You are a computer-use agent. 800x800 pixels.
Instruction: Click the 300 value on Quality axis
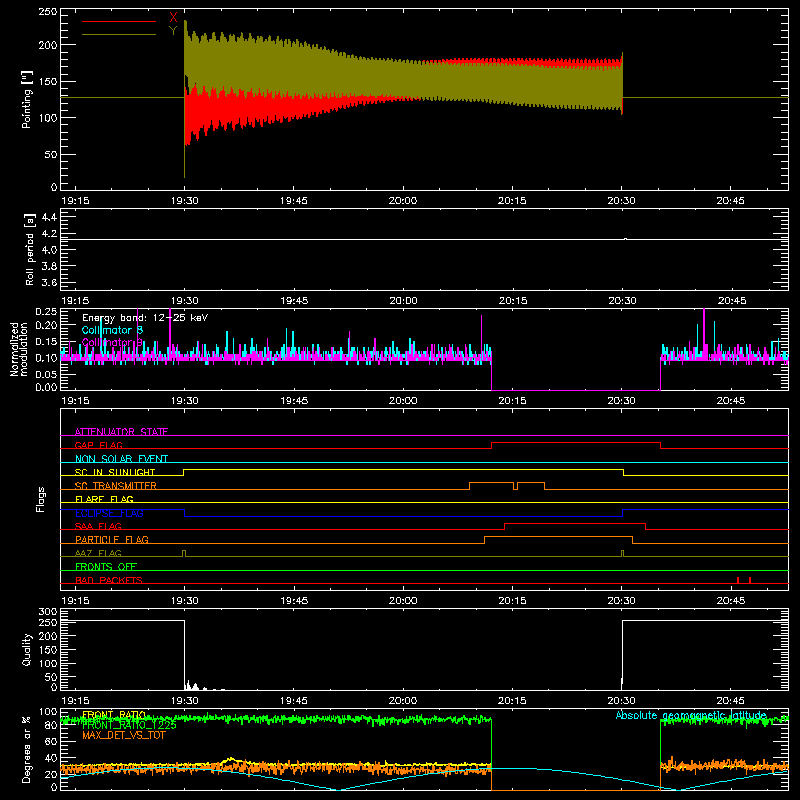pyautogui.click(x=48, y=612)
